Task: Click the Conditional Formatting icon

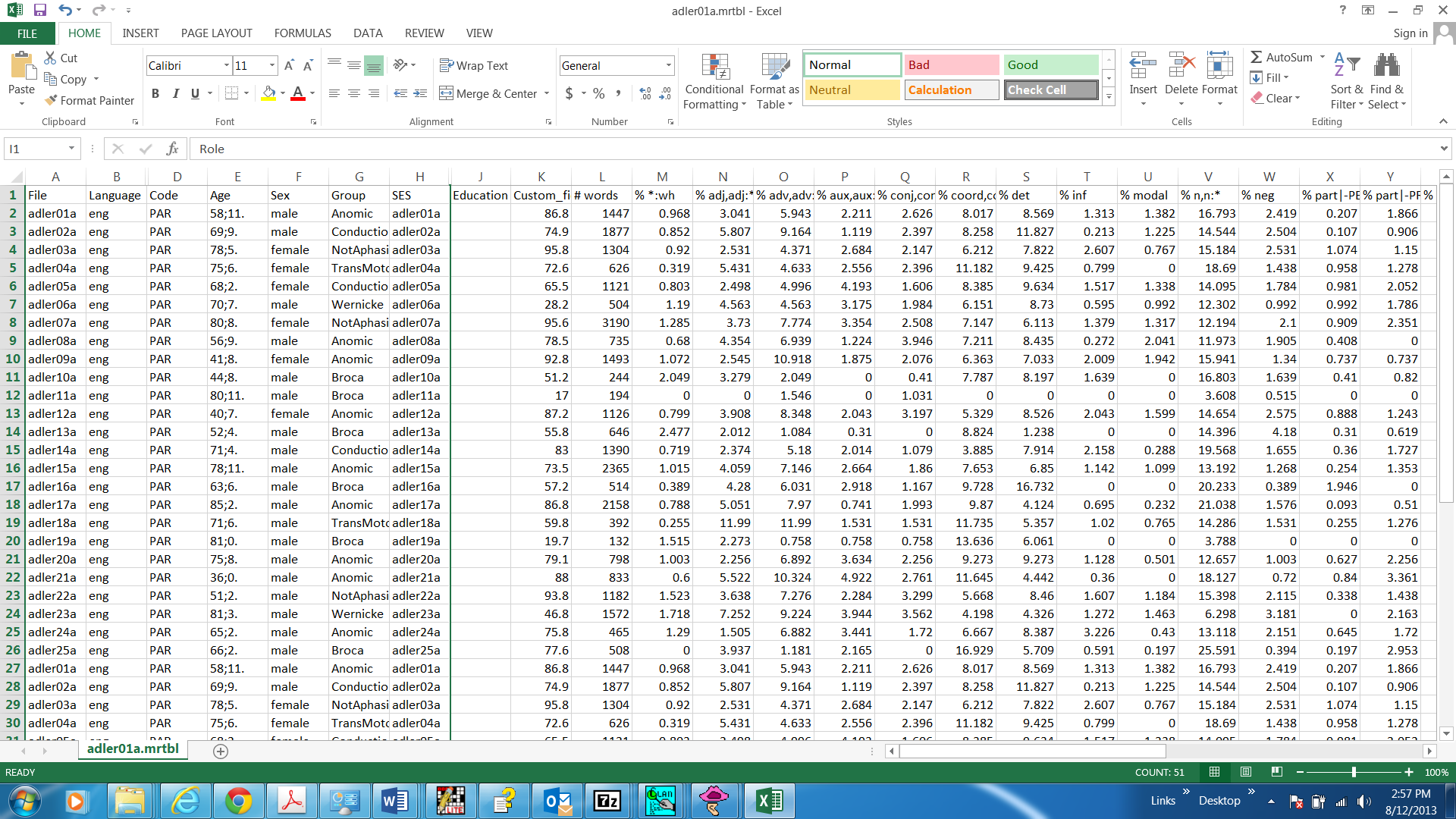Action: click(714, 68)
